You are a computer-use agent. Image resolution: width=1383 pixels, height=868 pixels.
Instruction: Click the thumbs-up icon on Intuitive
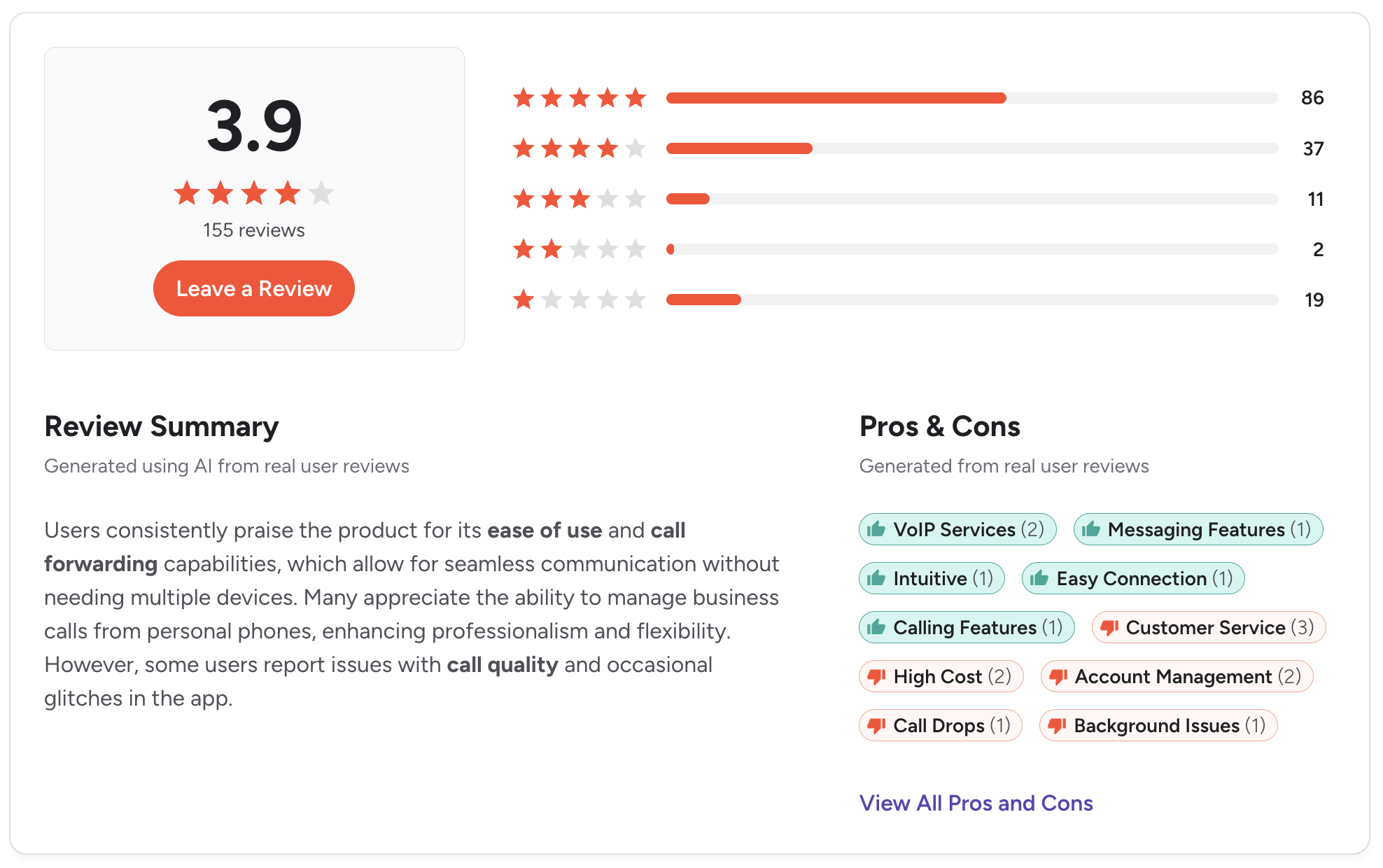(x=877, y=579)
